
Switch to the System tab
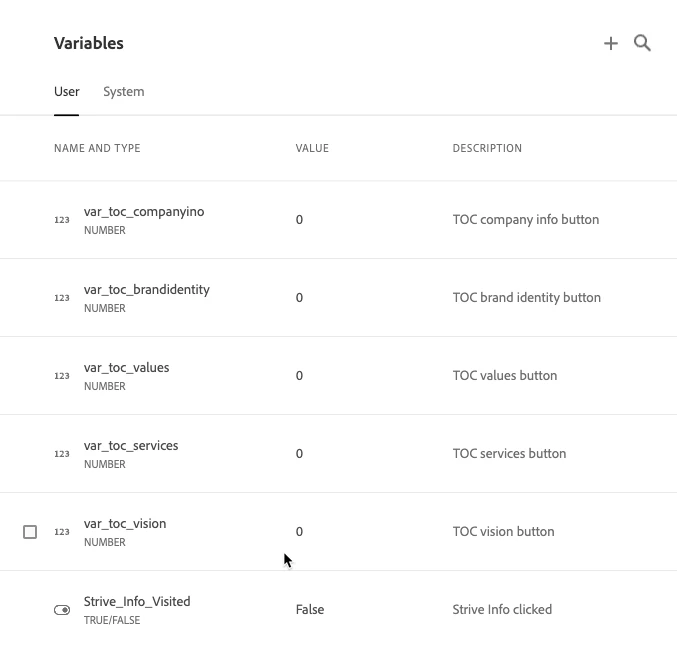(x=123, y=92)
